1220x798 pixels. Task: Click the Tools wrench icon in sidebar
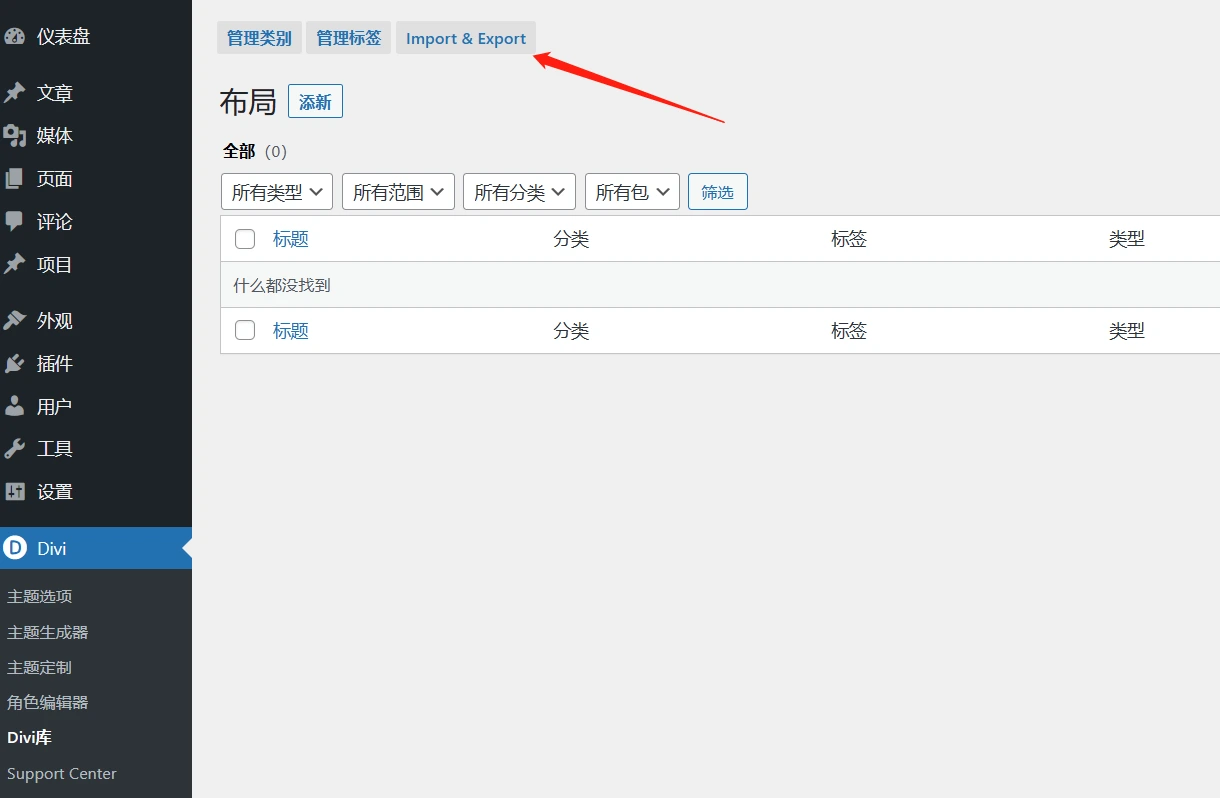coord(14,449)
